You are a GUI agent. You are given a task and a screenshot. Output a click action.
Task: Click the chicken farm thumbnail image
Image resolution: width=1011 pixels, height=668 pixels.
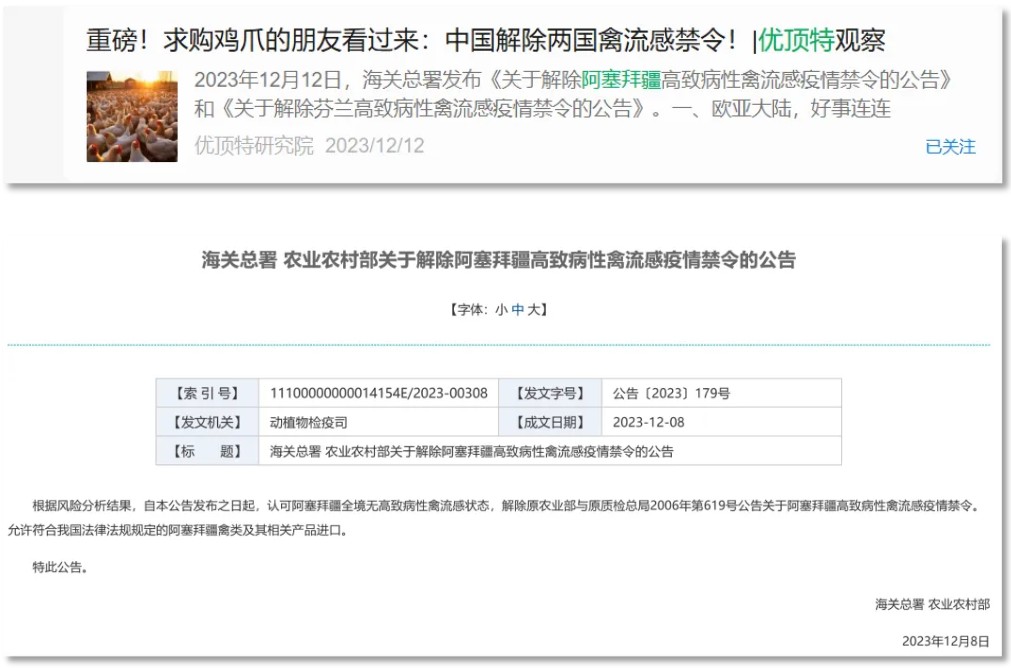click(x=132, y=116)
